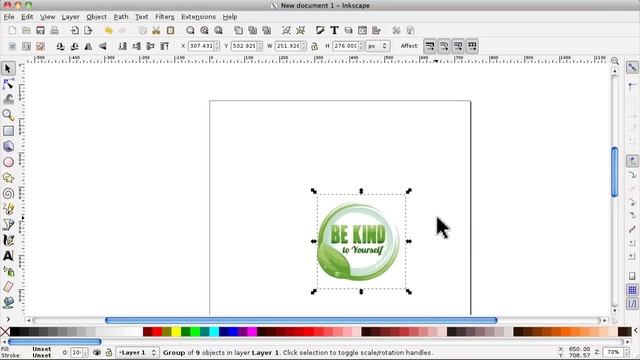This screenshot has height=360, width=640.
Task: Open the Object menu
Action: [96, 17]
